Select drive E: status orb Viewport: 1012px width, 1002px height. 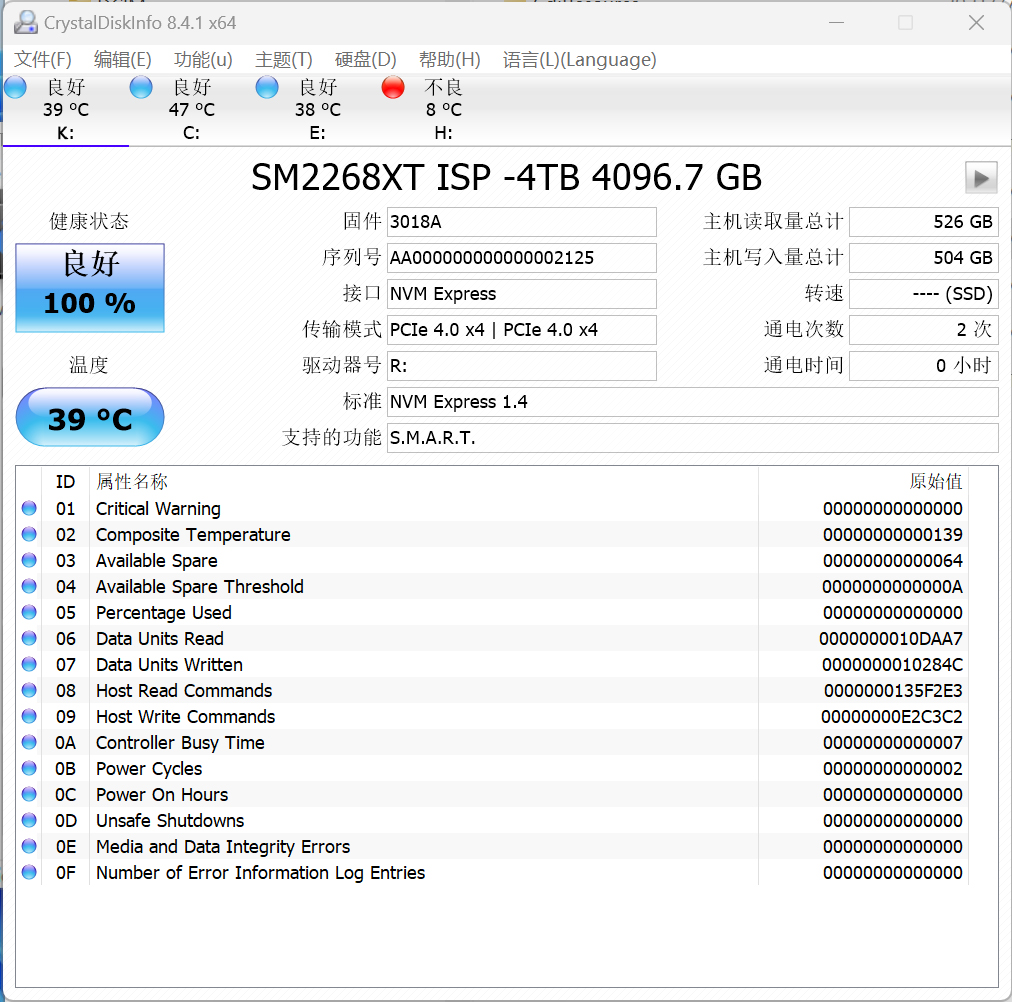[267, 88]
